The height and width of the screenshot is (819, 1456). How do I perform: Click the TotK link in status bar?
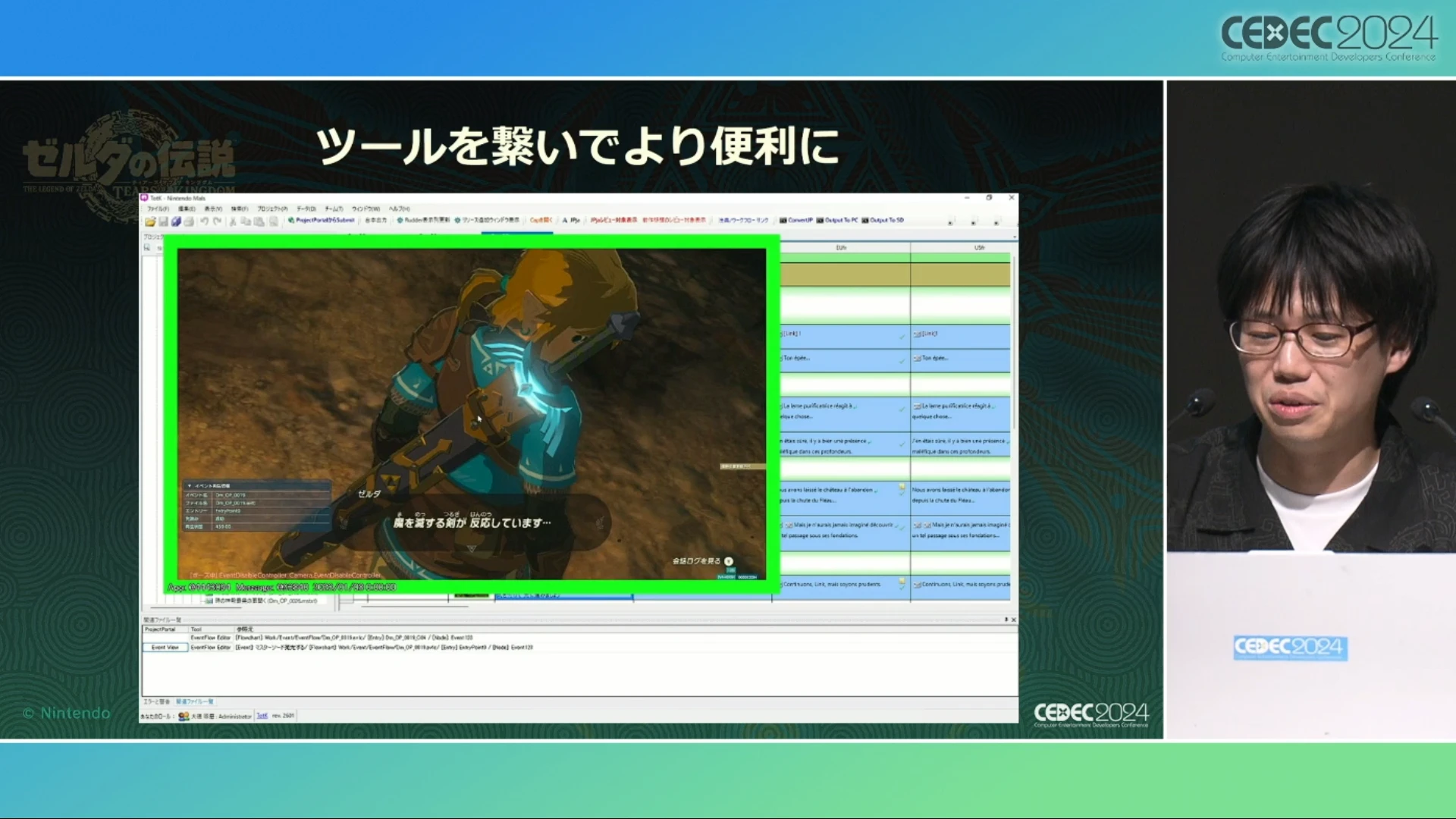[x=262, y=716]
